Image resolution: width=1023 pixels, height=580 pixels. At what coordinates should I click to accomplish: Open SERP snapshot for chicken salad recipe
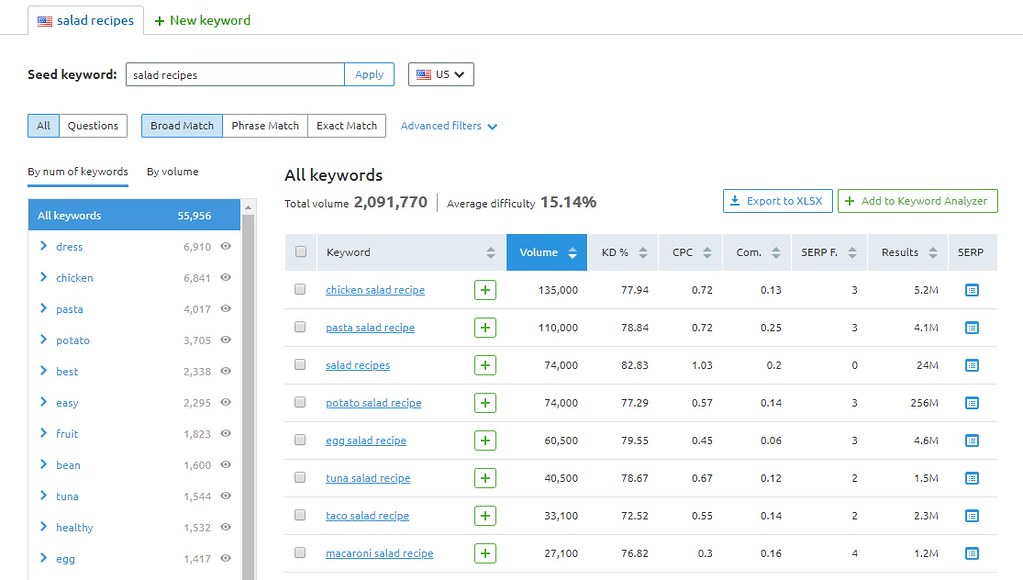pyautogui.click(x=971, y=290)
